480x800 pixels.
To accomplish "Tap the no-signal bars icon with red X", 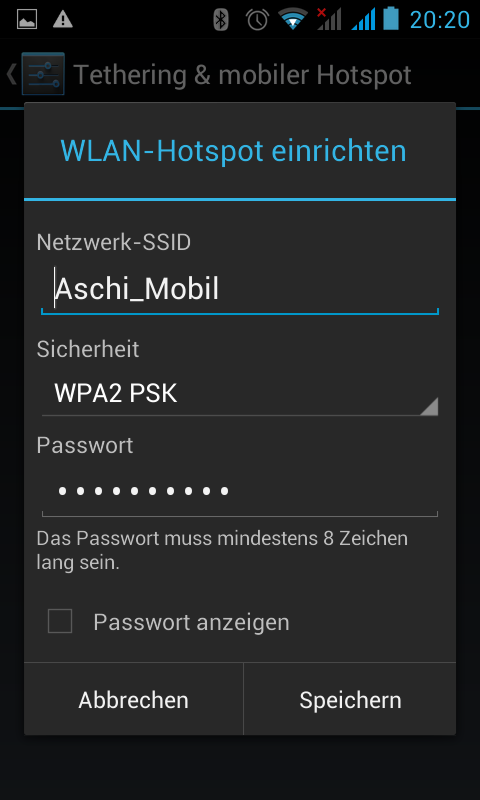I will pyautogui.click(x=329, y=19).
